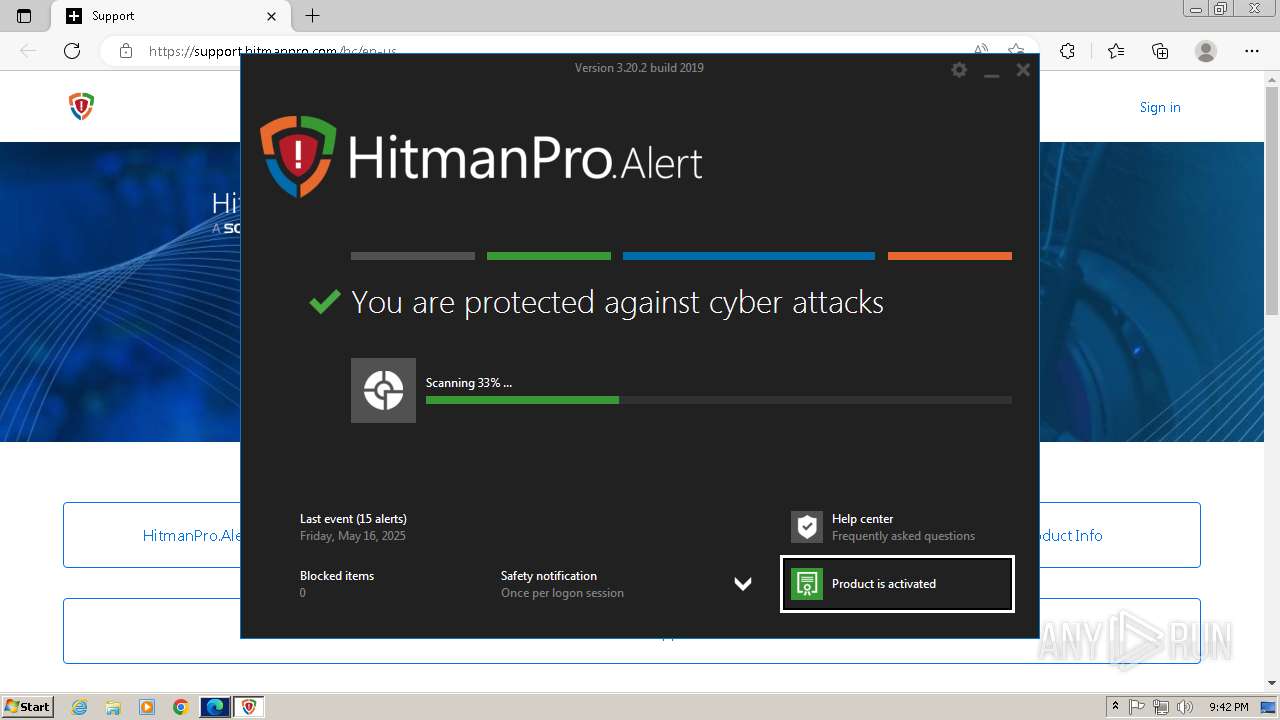Click the address bar URL
1280x720 pixels.
point(272,51)
